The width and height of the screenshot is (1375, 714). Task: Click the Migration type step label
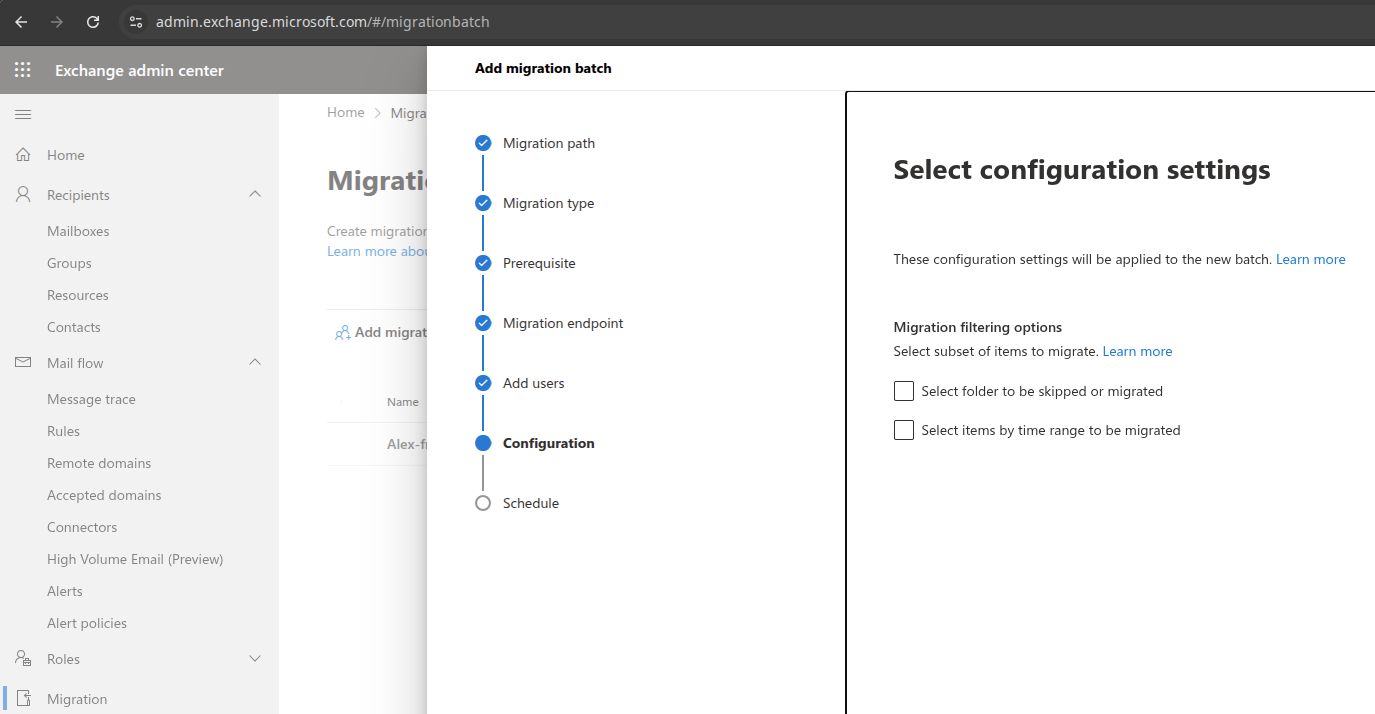click(549, 203)
